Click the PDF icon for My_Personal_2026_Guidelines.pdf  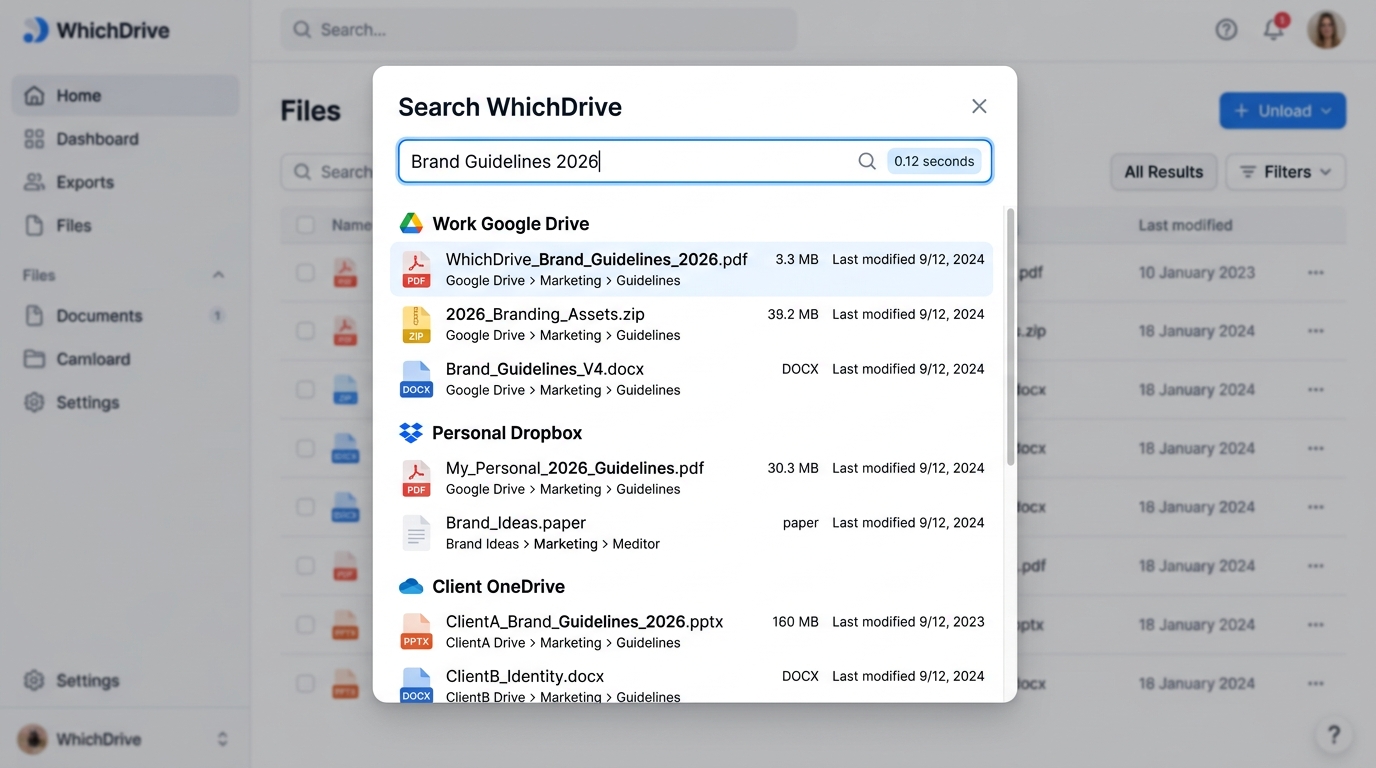click(x=416, y=478)
